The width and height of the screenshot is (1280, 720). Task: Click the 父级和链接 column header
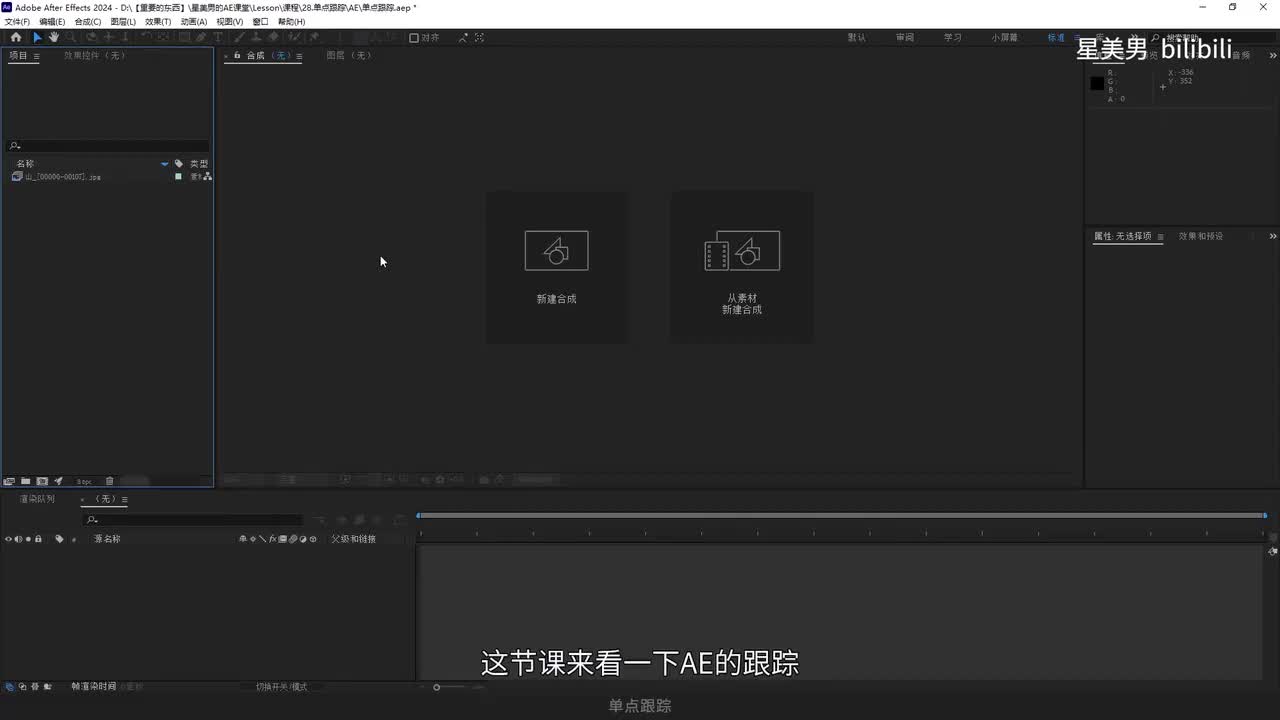pyautogui.click(x=354, y=539)
